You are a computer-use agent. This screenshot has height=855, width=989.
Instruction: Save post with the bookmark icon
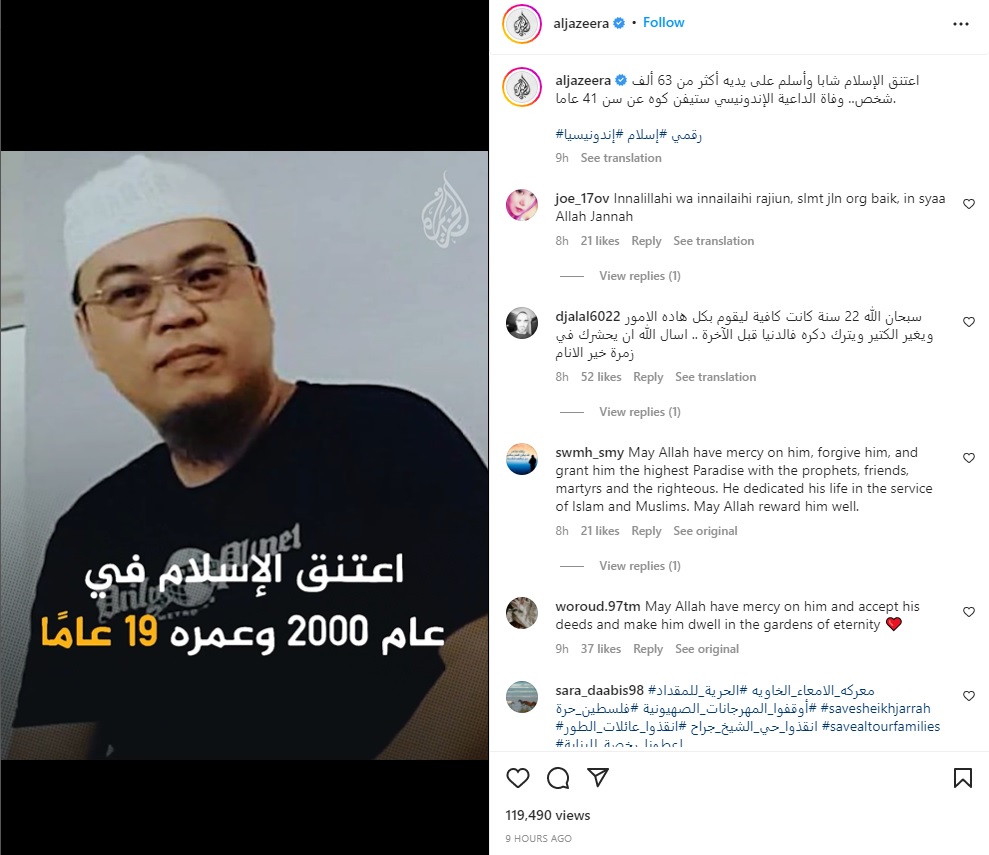coord(963,778)
